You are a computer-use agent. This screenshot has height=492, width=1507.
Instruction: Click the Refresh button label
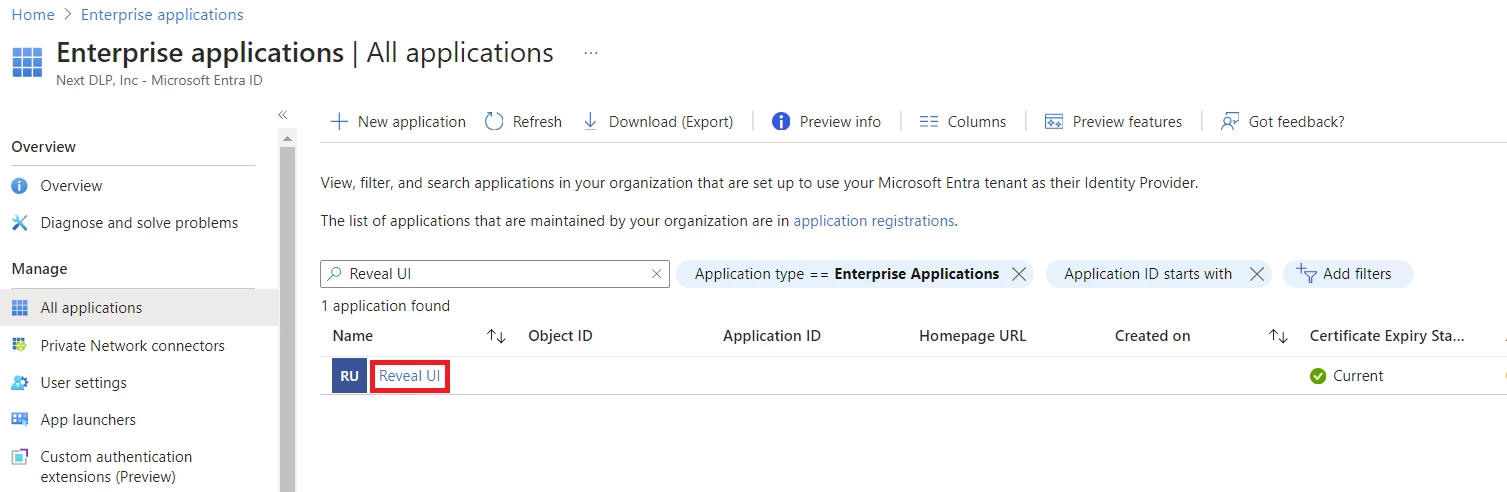tap(537, 121)
